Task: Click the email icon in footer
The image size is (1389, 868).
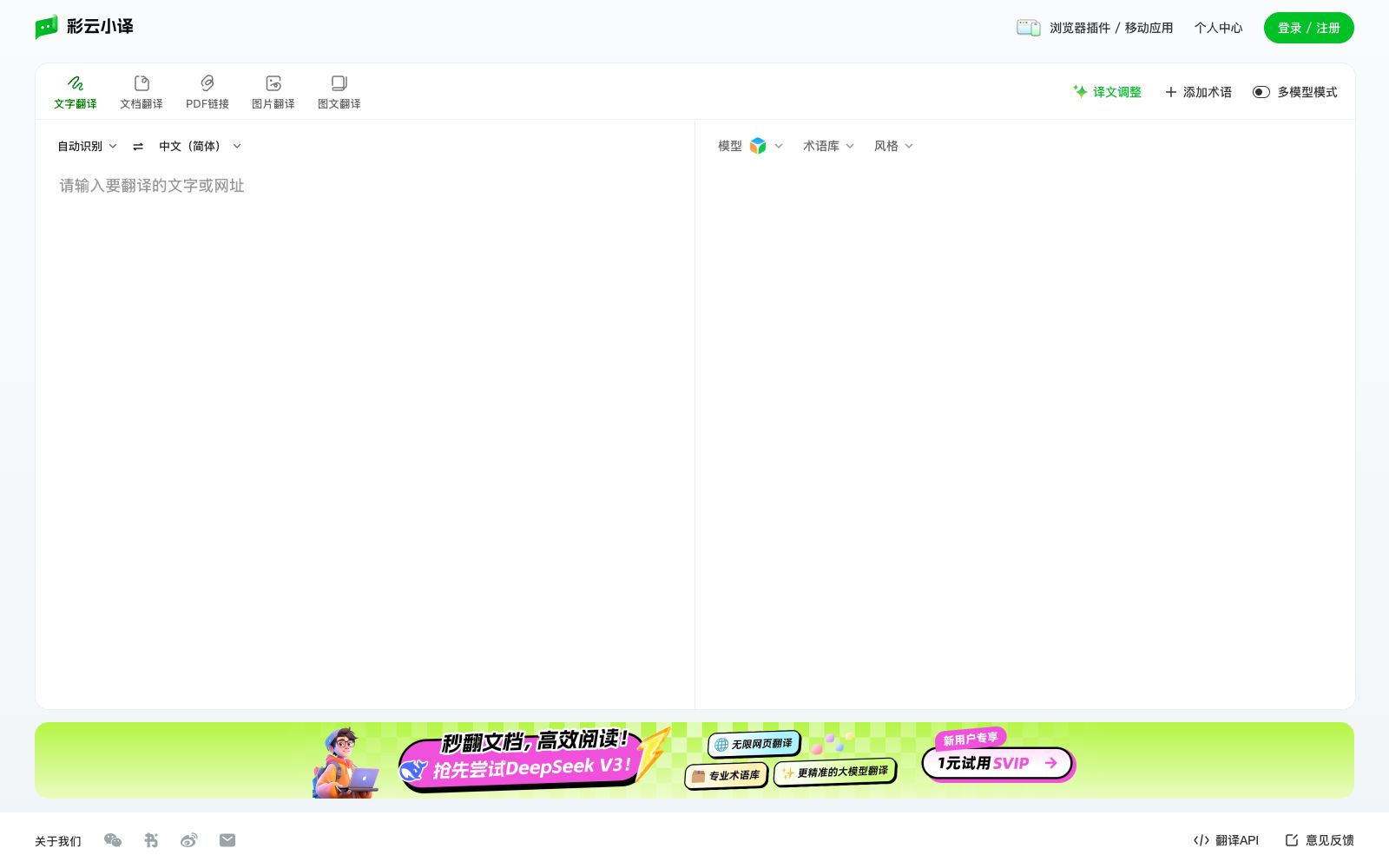Action: coord(227,840)
